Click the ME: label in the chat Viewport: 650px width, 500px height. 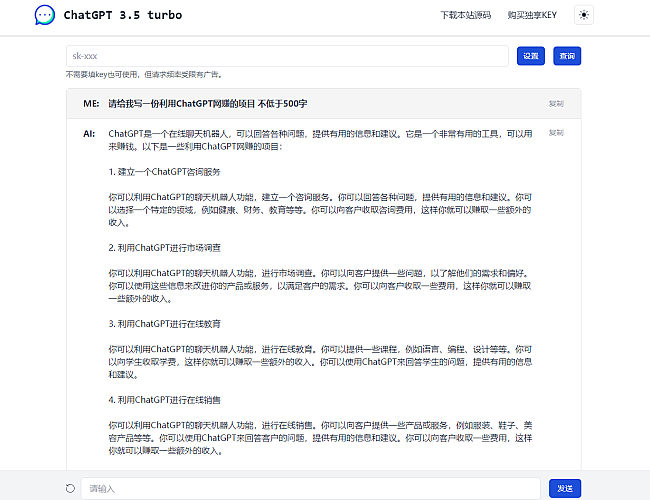point(91,103)
